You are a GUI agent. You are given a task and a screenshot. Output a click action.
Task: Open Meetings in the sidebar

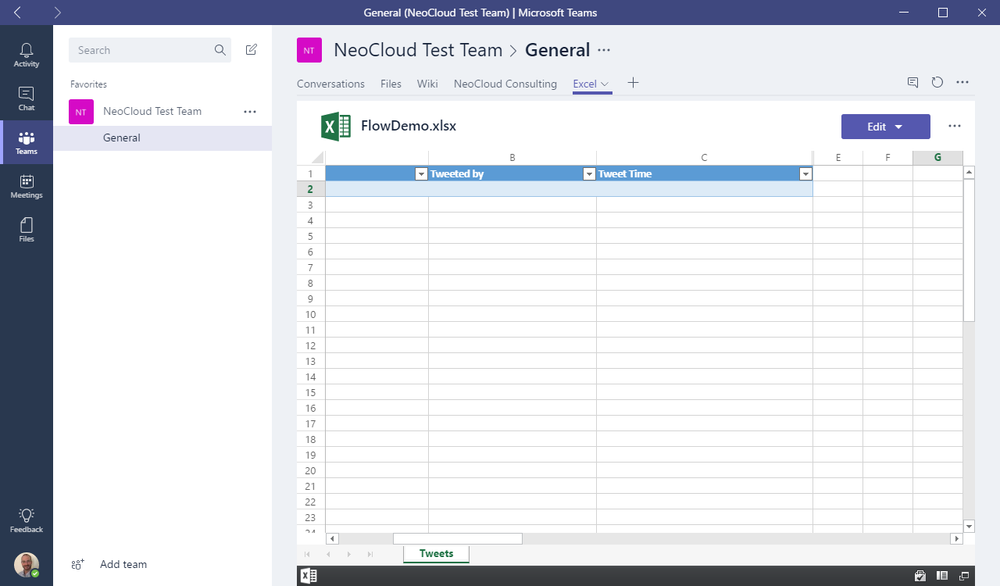[26, 186]
